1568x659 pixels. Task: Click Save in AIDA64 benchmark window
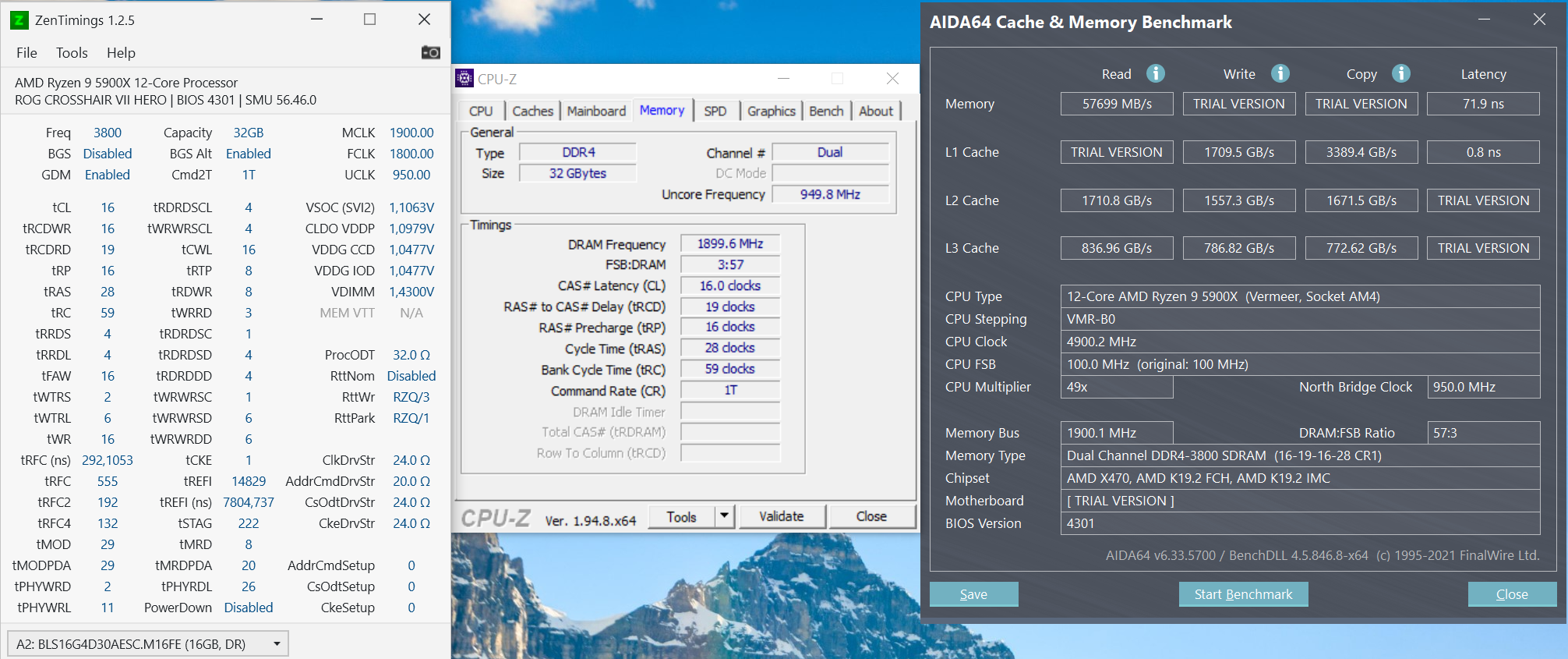(x=973, y=594)
